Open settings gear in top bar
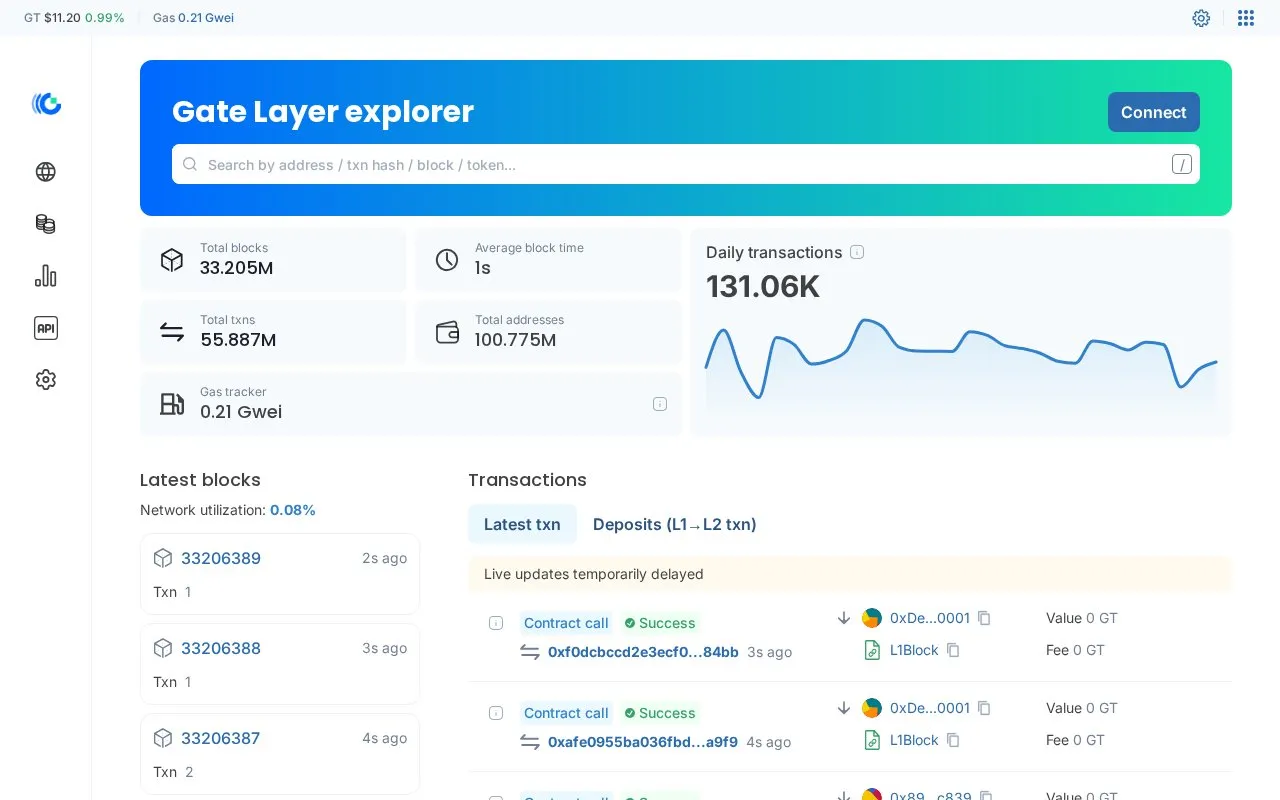Screen dimensions: 1280x800 1201,18
